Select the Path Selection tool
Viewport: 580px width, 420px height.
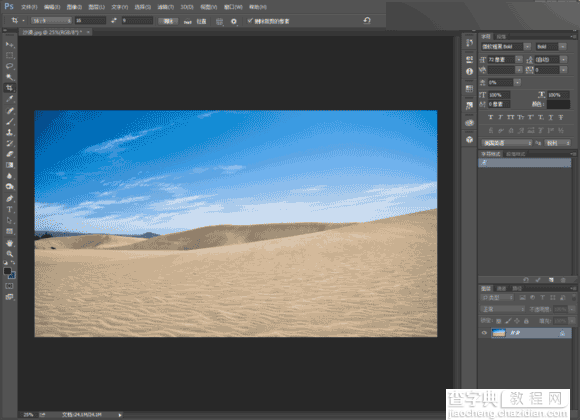click(9, 221)
